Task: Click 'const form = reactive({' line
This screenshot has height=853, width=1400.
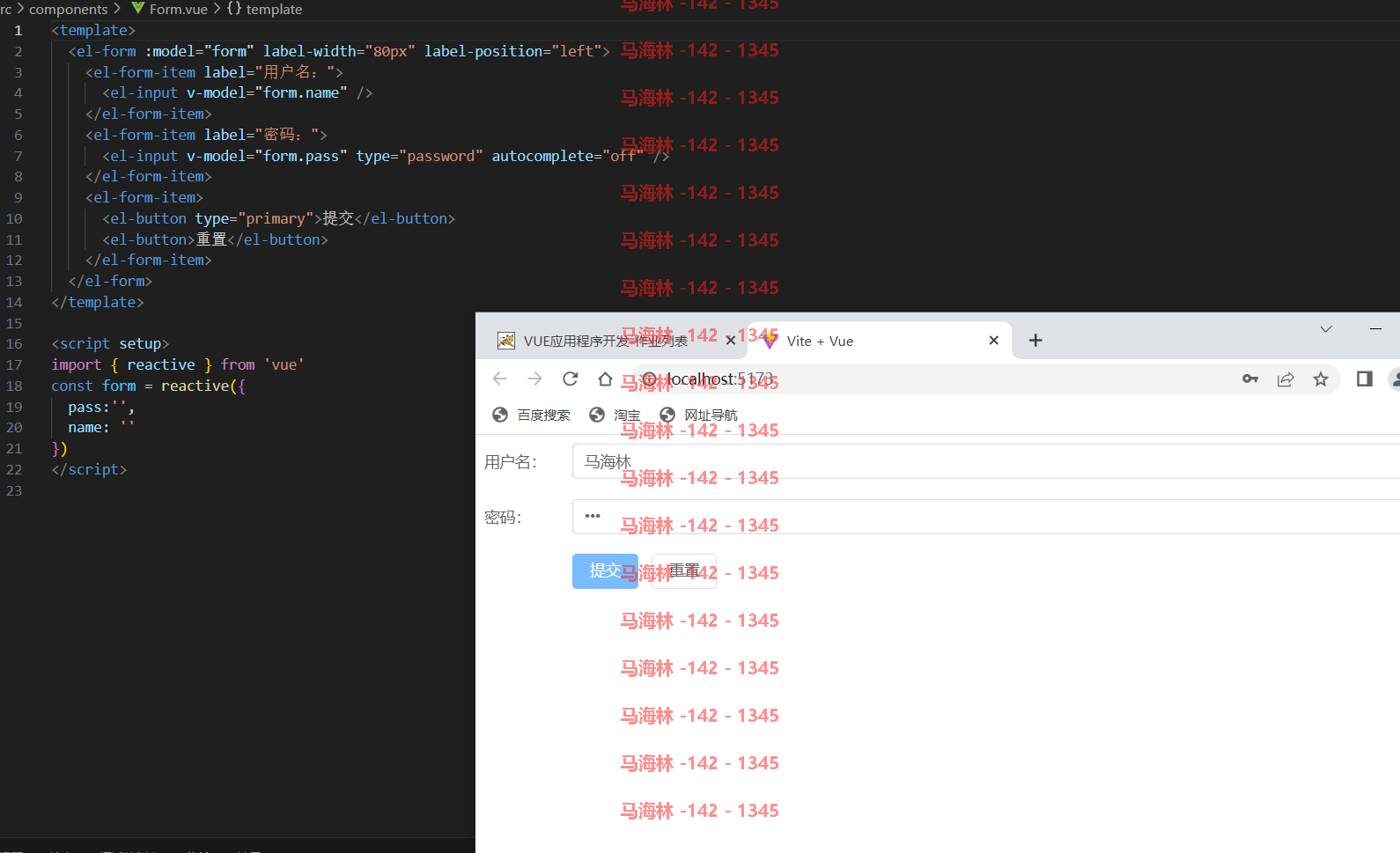Action: point(148,386)
